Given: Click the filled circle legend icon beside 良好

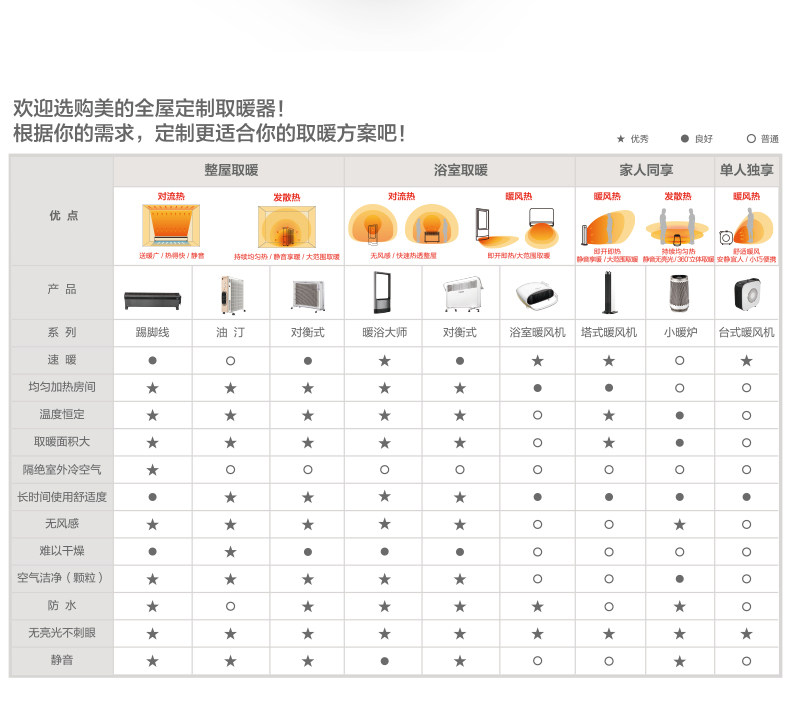Looking at the screenshot, I should 685,139.
